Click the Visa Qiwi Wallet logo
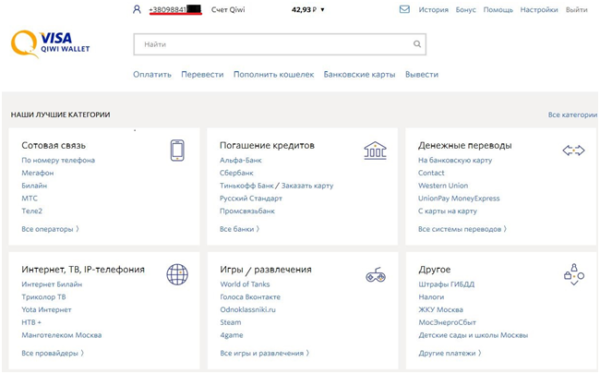Image resolution: width=600 pixels, height=374 pixels. tap(50, 44)
